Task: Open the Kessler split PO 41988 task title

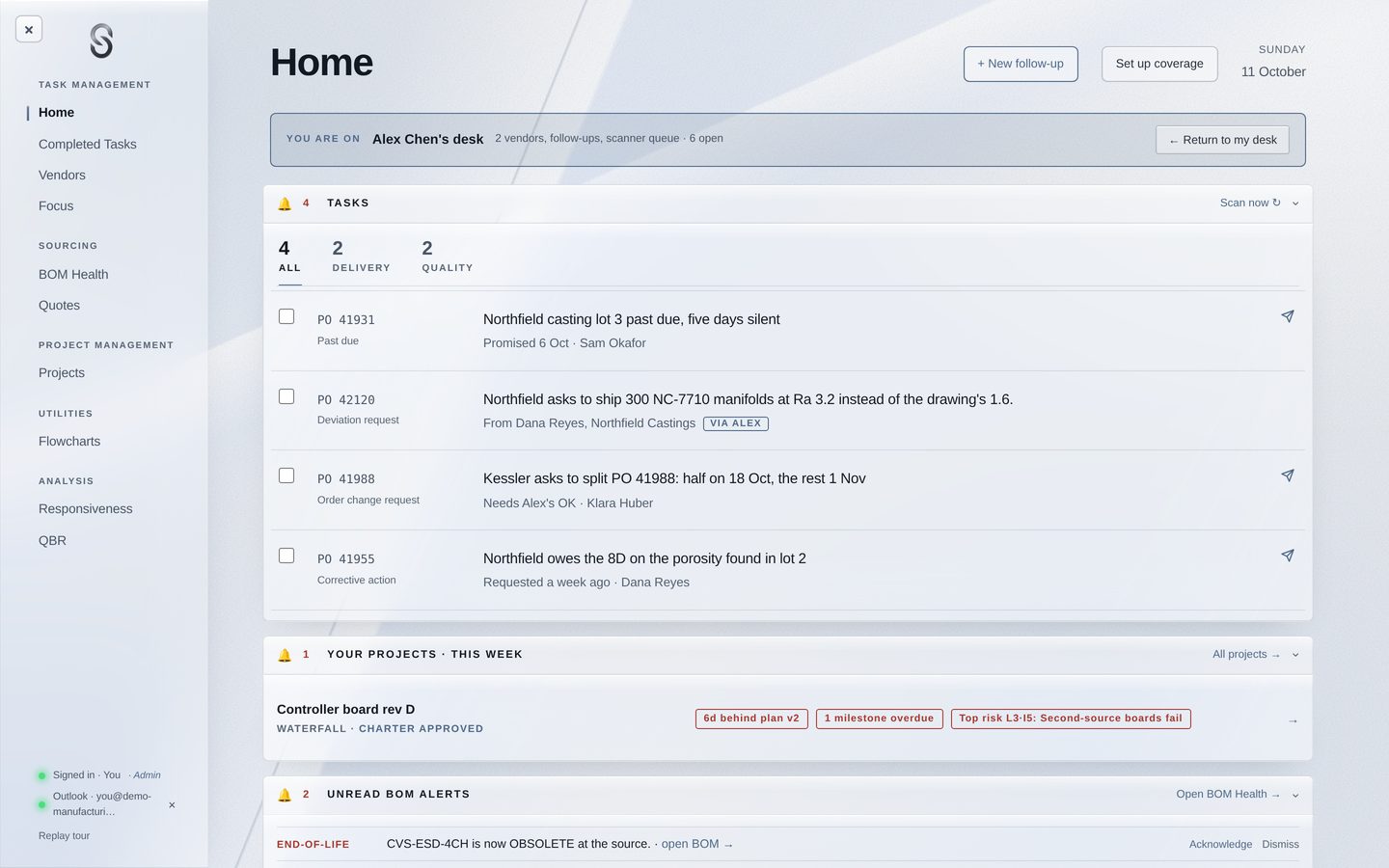Action: point(674,478)
